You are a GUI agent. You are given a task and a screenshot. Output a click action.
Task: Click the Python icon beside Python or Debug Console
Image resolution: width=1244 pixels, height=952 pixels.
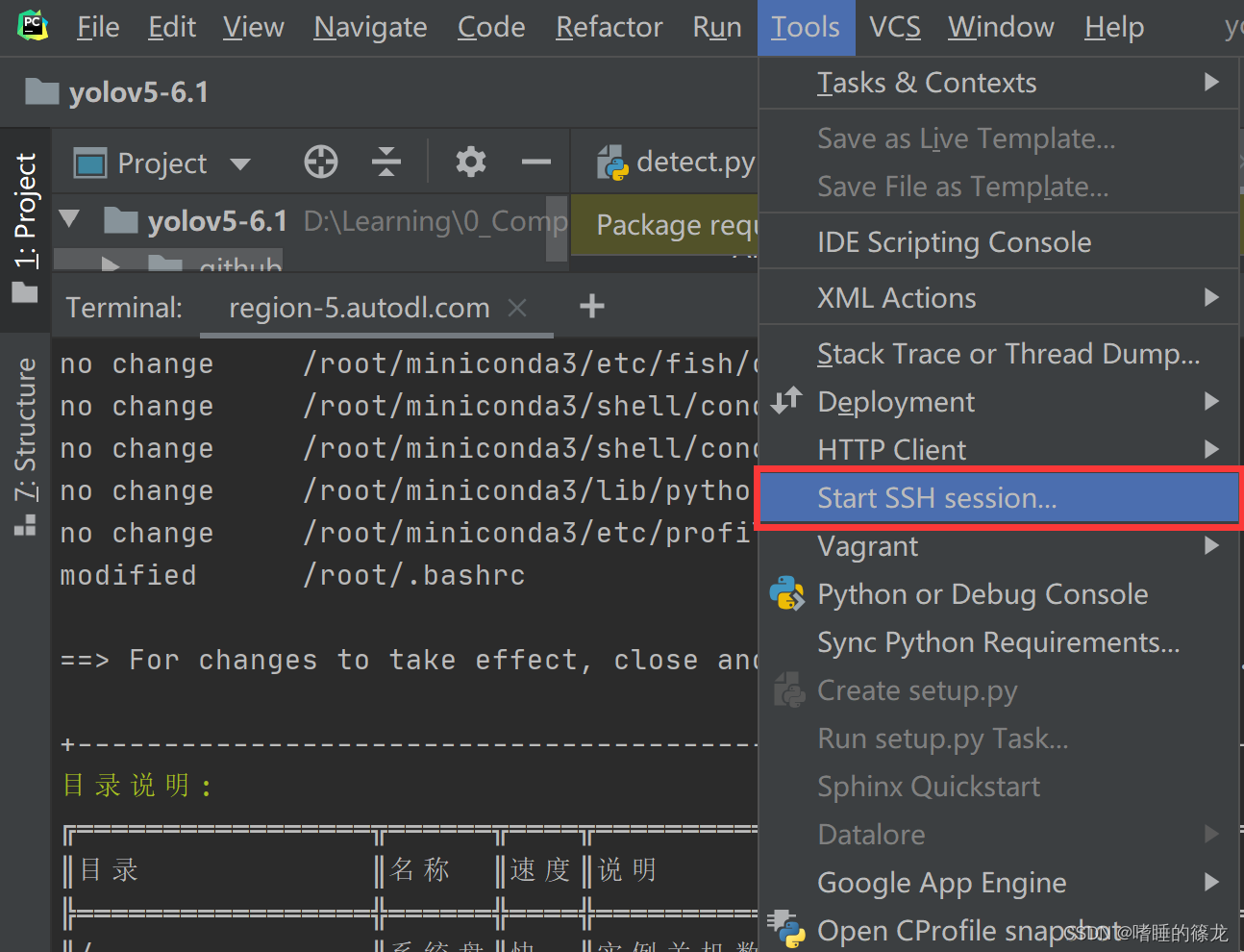[x=787, y=594]
